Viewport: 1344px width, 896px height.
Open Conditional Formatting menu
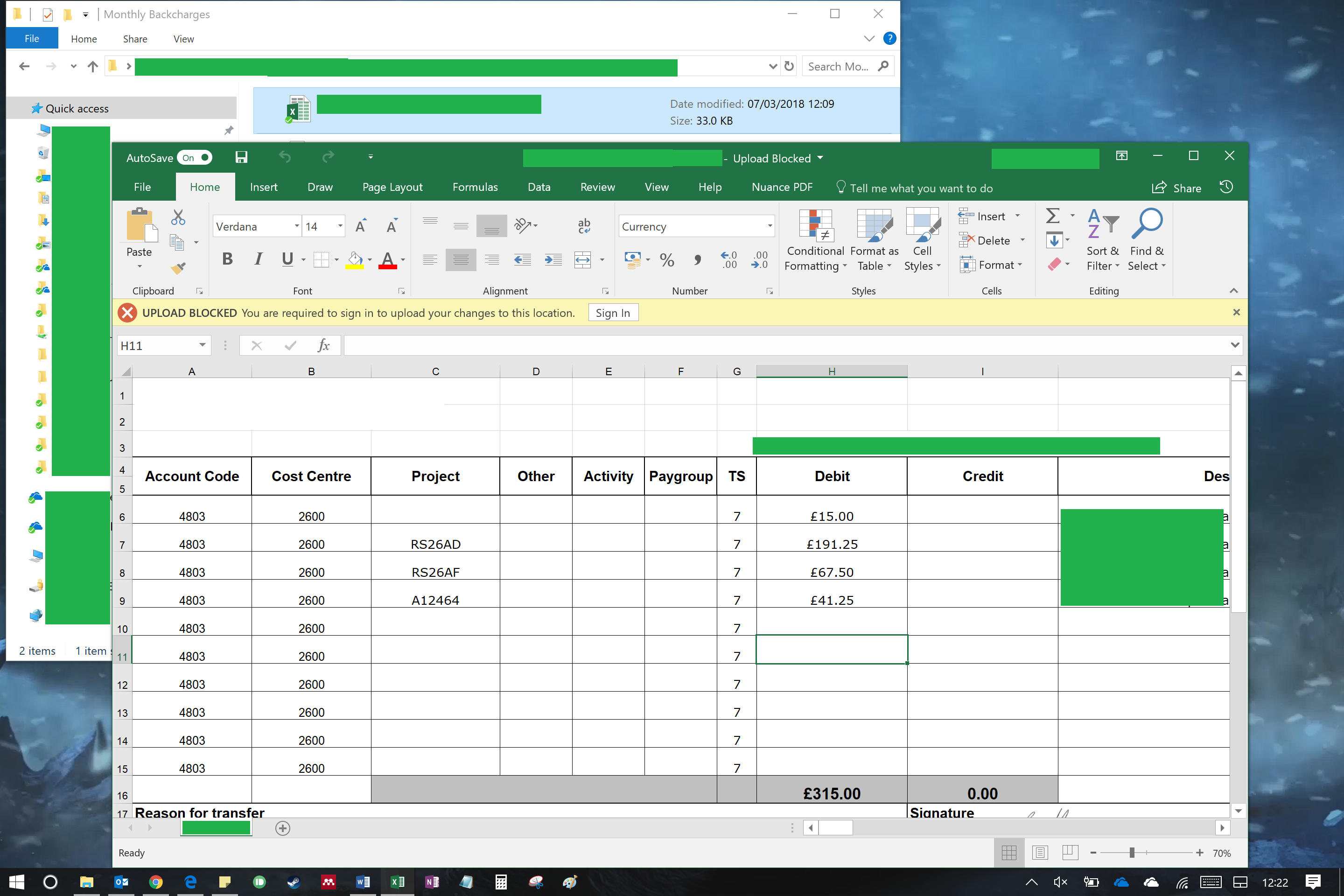point(815,239)
